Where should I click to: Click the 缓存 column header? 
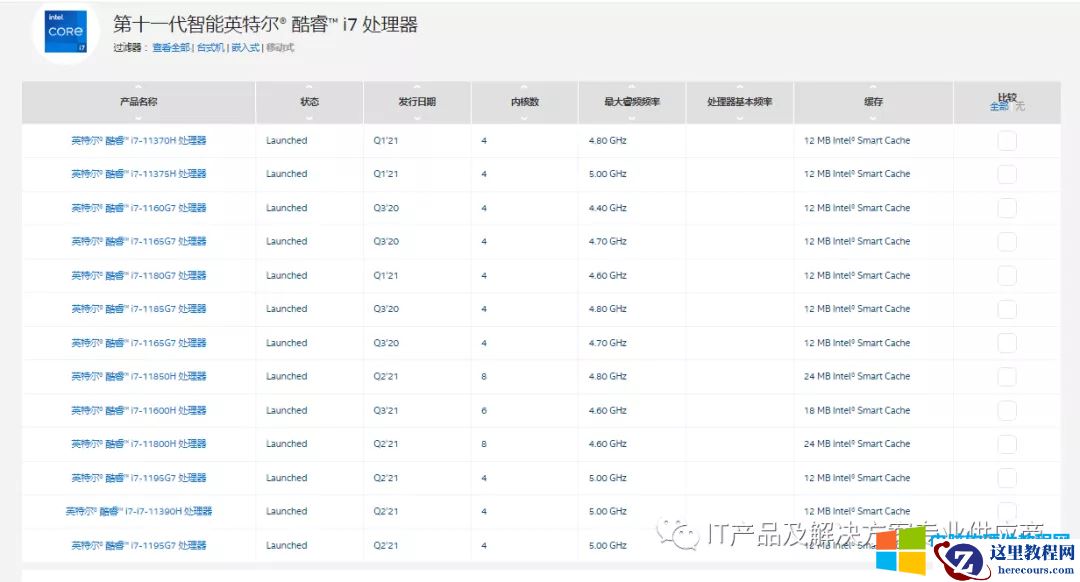pyautogui.click(x=873, y=102)
